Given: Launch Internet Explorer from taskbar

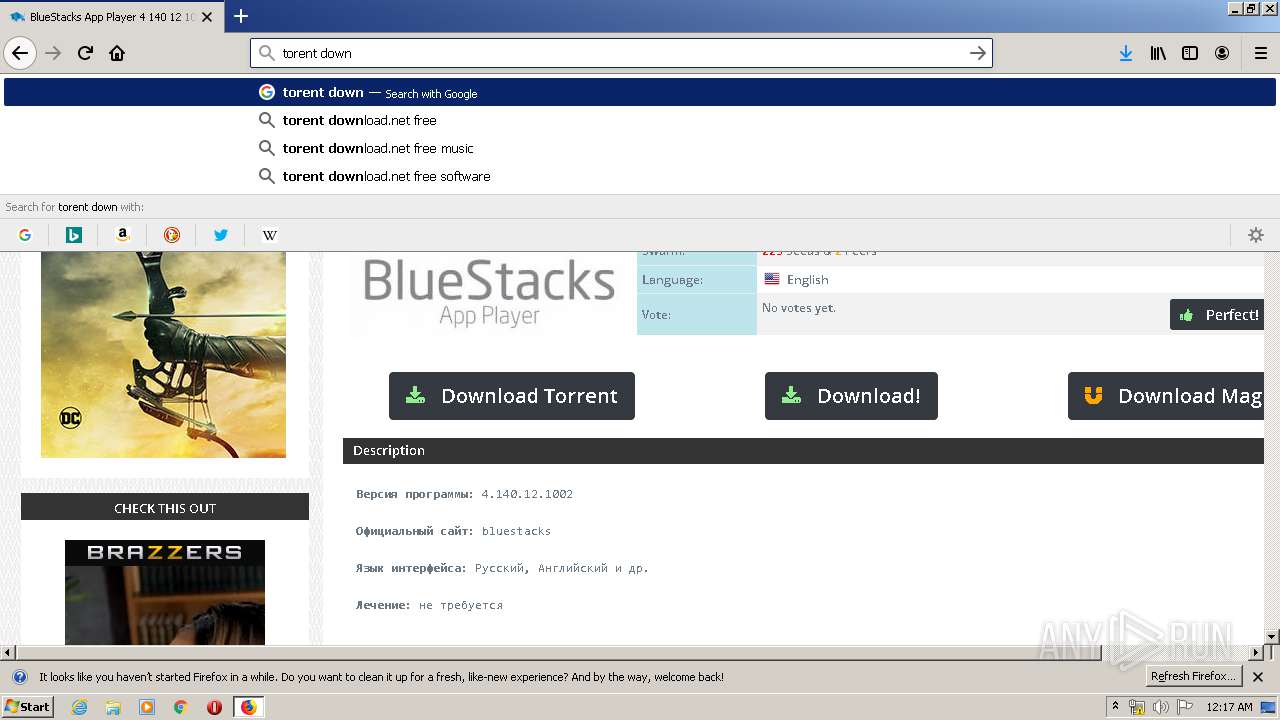Looking at the screenshot, I should 79,707.
